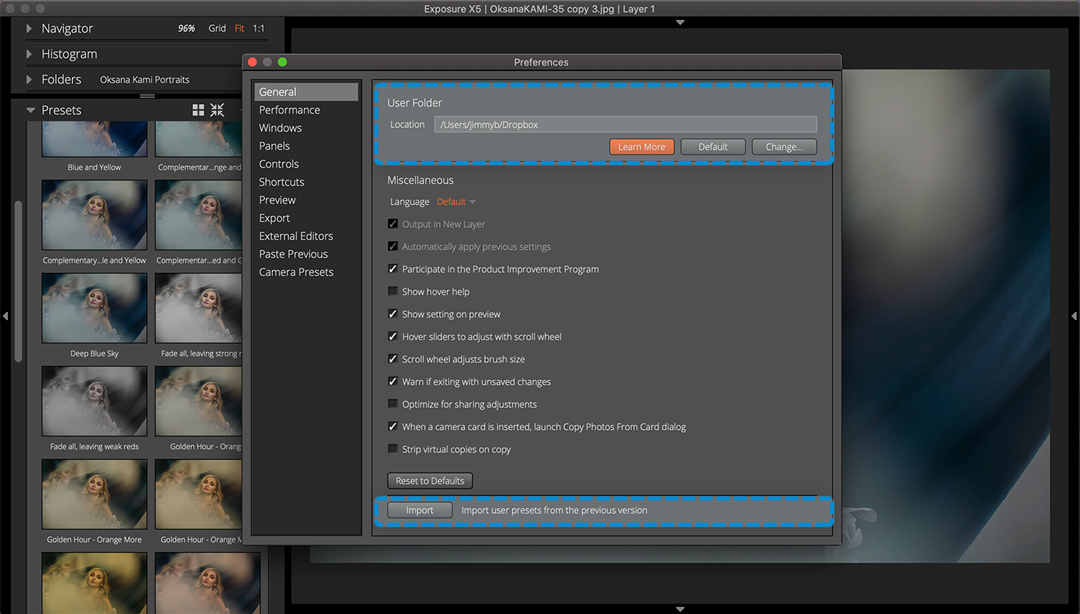
Task: Click right panel hide arrow on screen edge
Action: (x=1074, y=316)
